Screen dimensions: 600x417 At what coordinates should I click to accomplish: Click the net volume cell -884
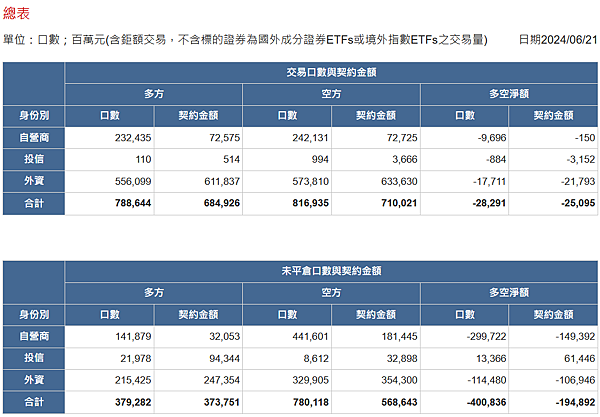point(465,160)
